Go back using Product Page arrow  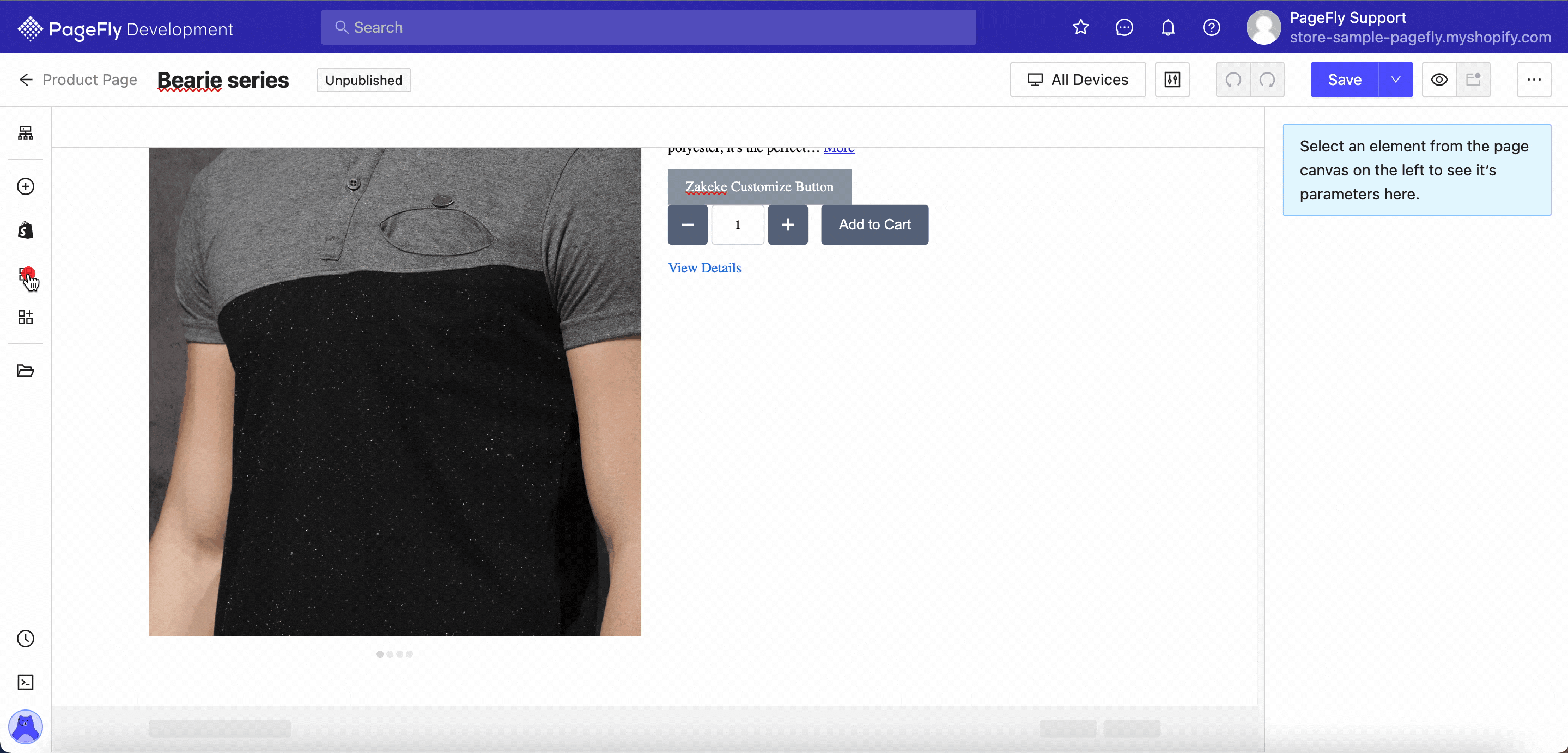point(26,80)
